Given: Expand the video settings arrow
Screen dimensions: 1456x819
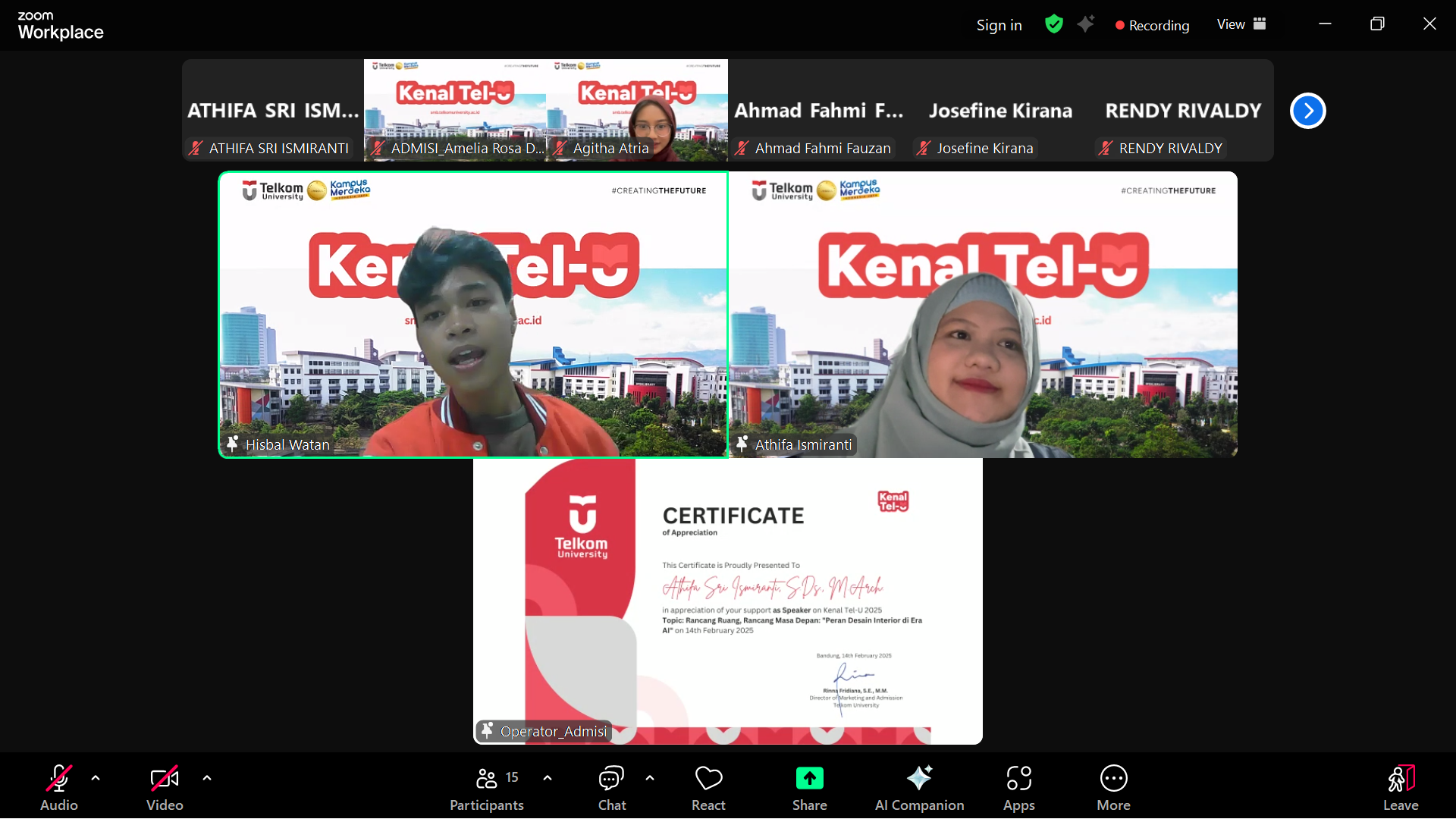Looking at the screenshot, I should [207, 778].
